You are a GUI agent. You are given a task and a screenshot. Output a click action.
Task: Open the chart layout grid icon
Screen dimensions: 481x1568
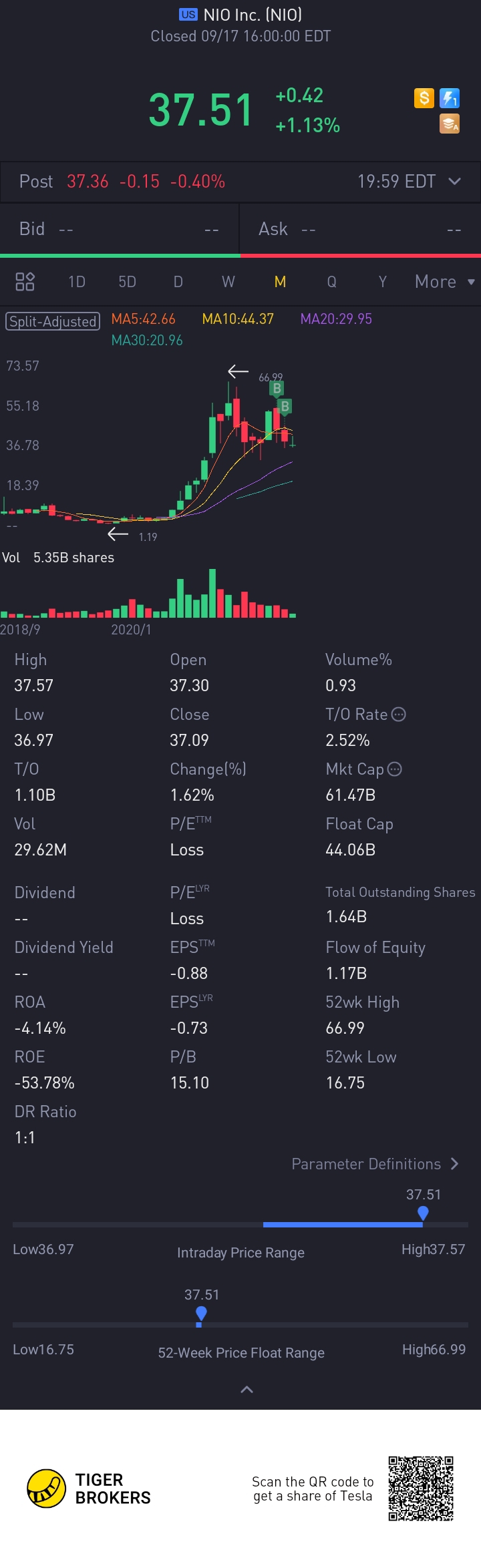[25, 282]
